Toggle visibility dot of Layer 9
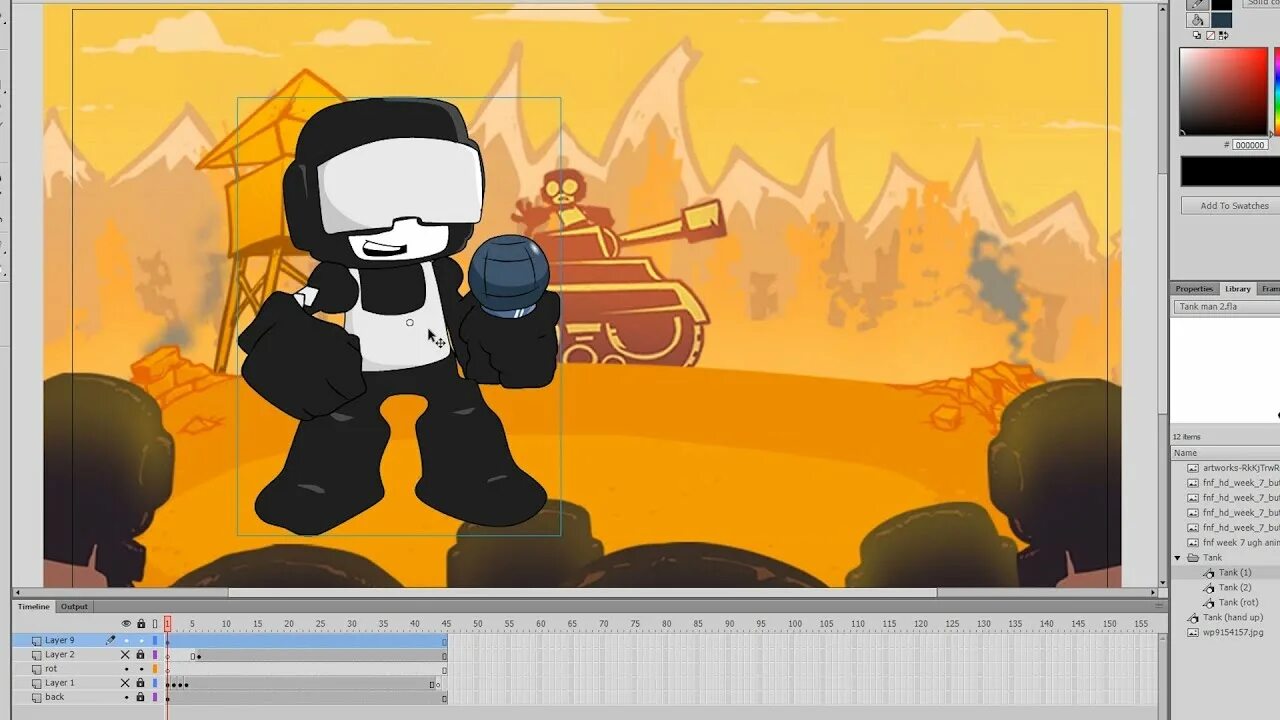This screenshot has height=720, width=1280. coord(126,640)
